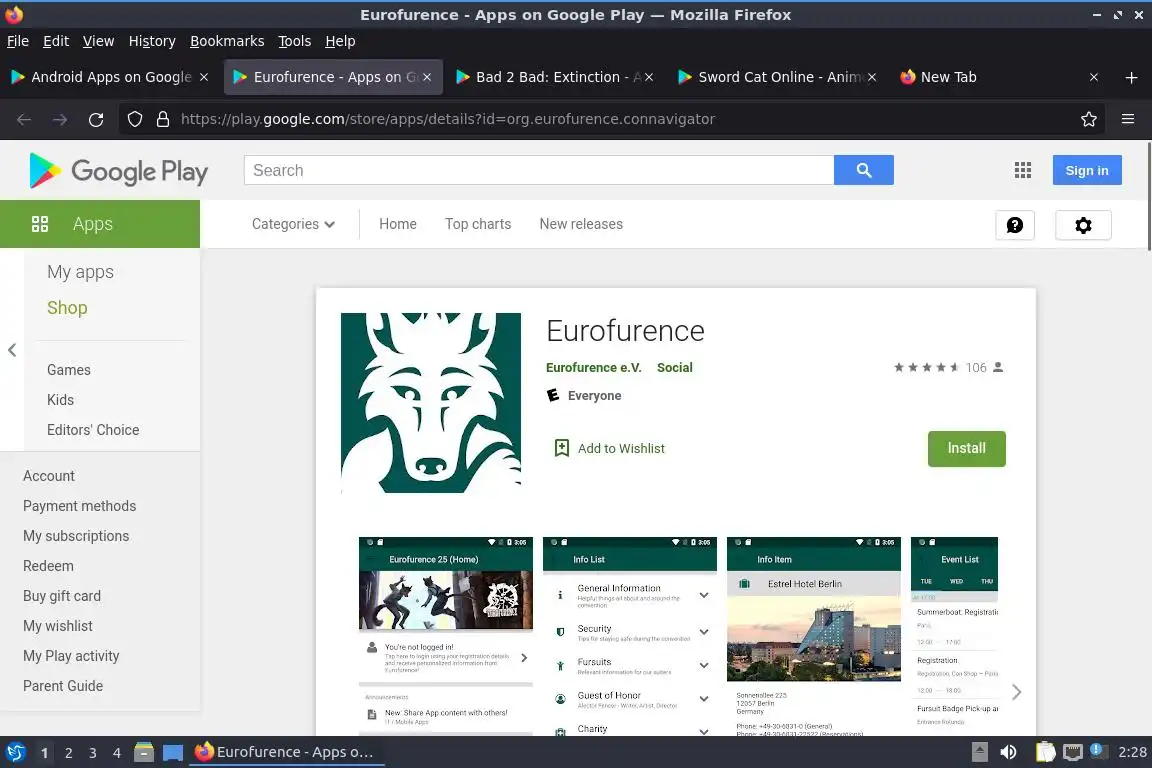Open the Firefox hamburger menu
The image size is (1152, 768).
[1128, 119]
